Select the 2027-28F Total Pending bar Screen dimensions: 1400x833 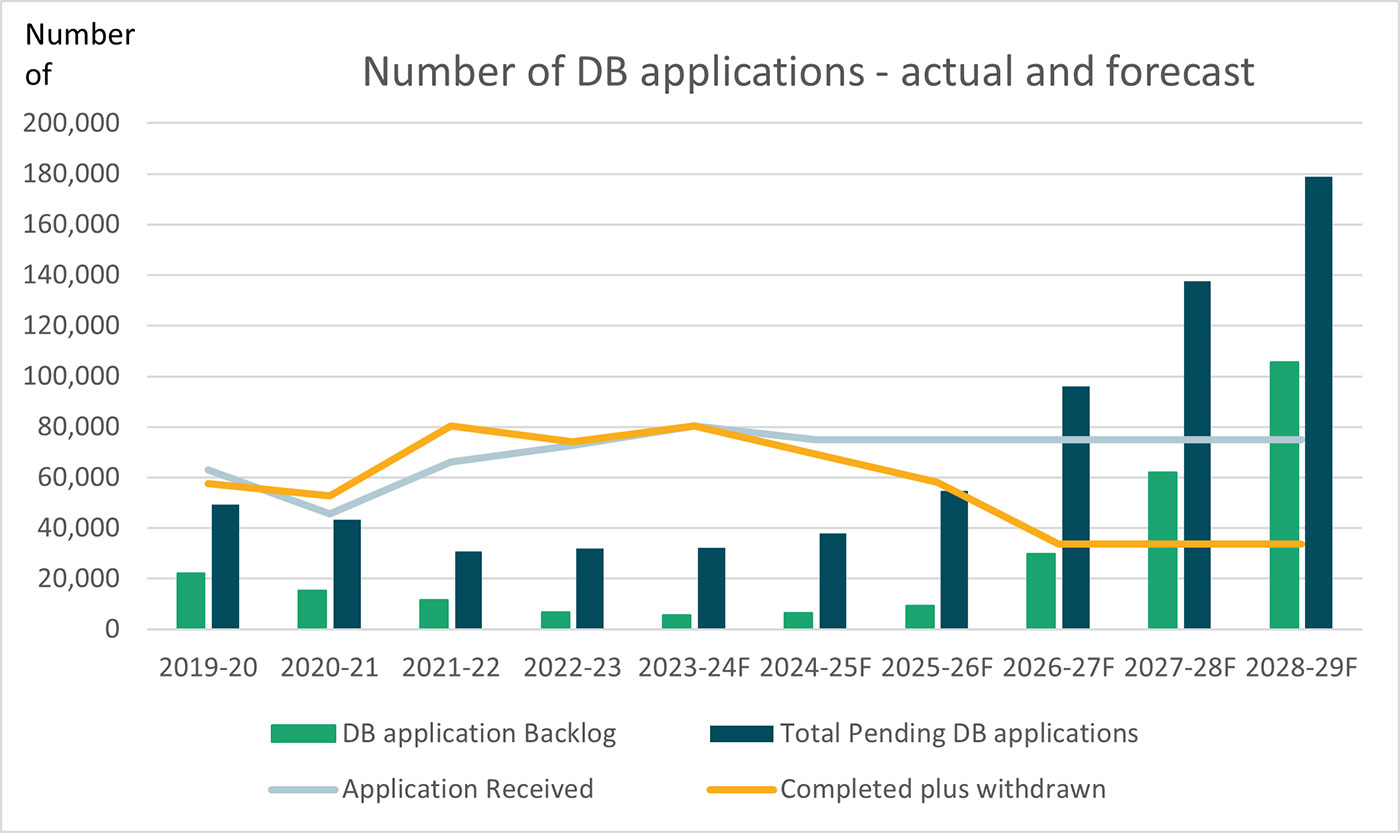tap(1197, 455)
